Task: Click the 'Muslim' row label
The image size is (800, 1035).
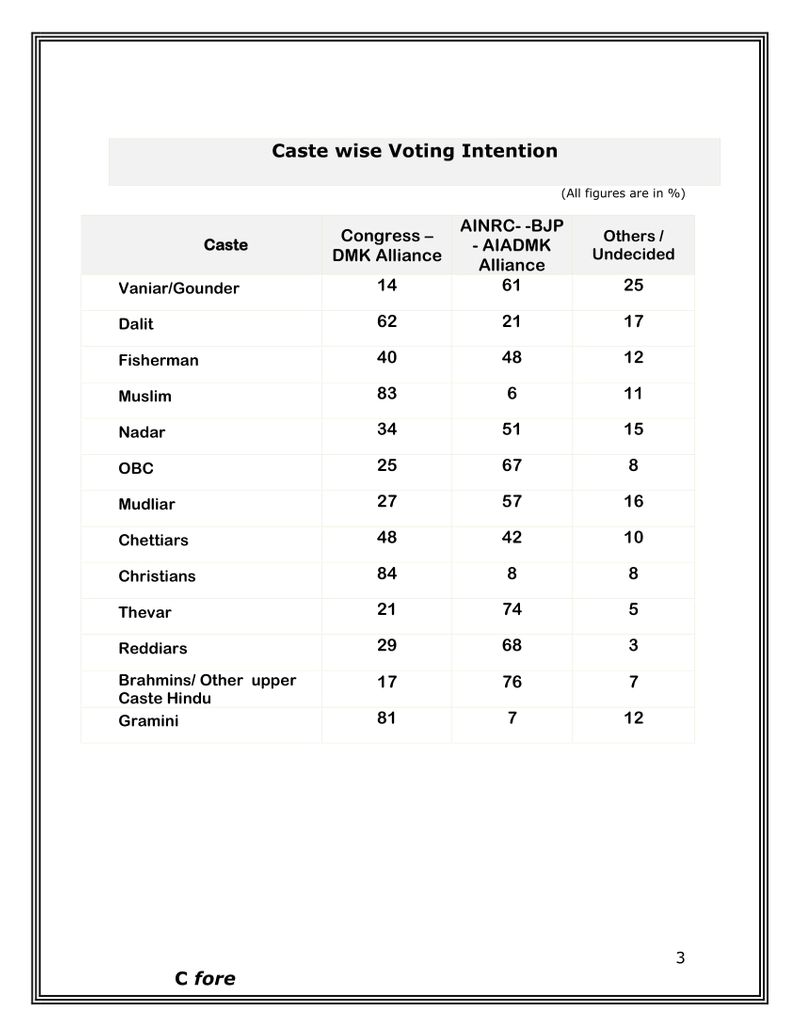Action: 145,397
